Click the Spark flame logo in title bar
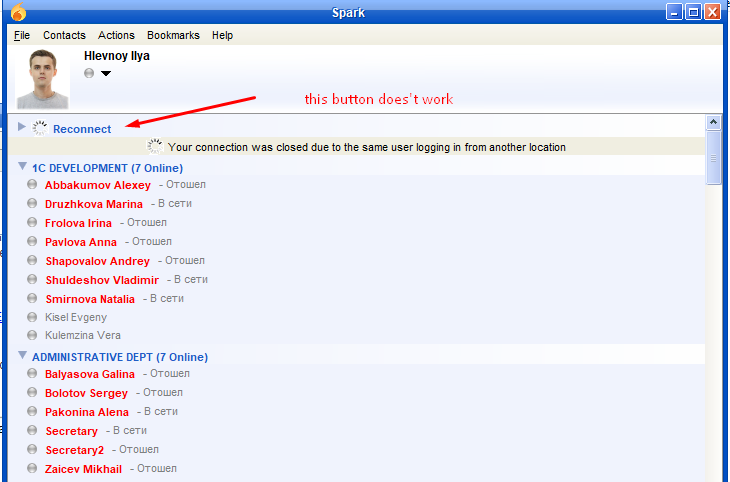The height and width of the screenshot is (482, 730). pos(18,12)
